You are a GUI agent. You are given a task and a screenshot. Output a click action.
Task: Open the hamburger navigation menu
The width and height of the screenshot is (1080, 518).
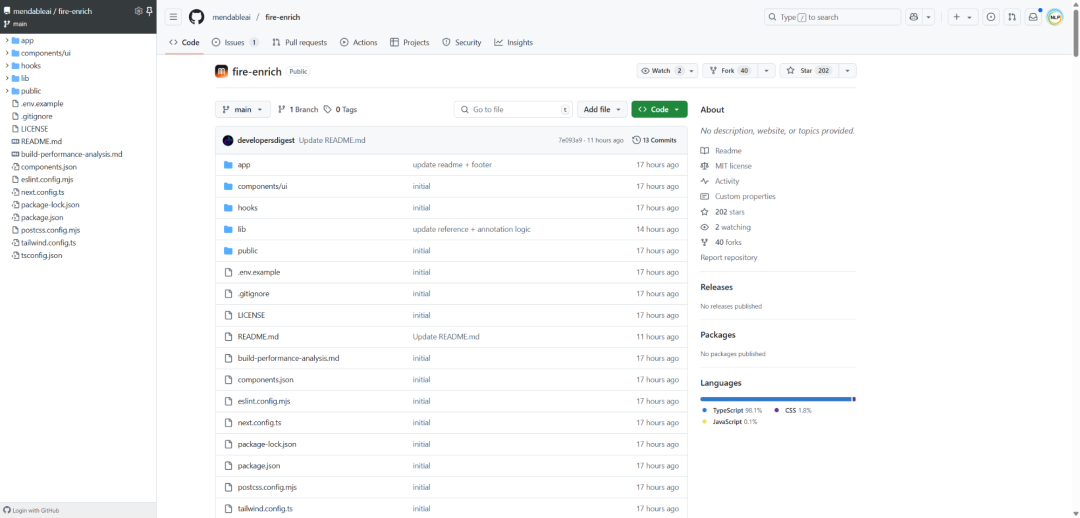pos(174,17)
